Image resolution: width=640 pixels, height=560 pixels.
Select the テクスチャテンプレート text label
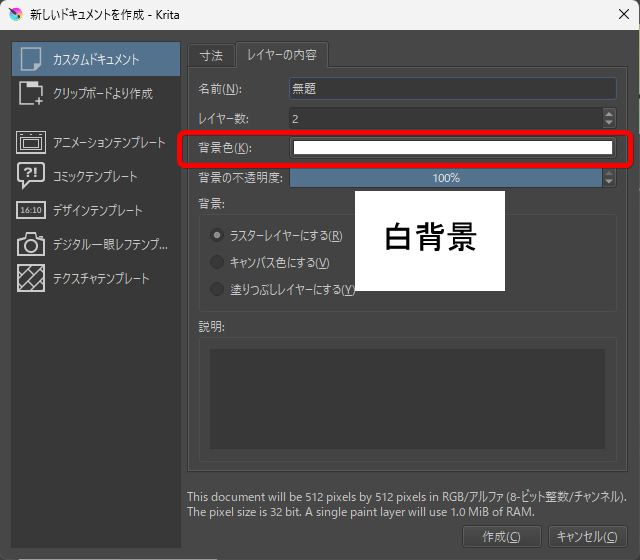(x=101, y=278)
